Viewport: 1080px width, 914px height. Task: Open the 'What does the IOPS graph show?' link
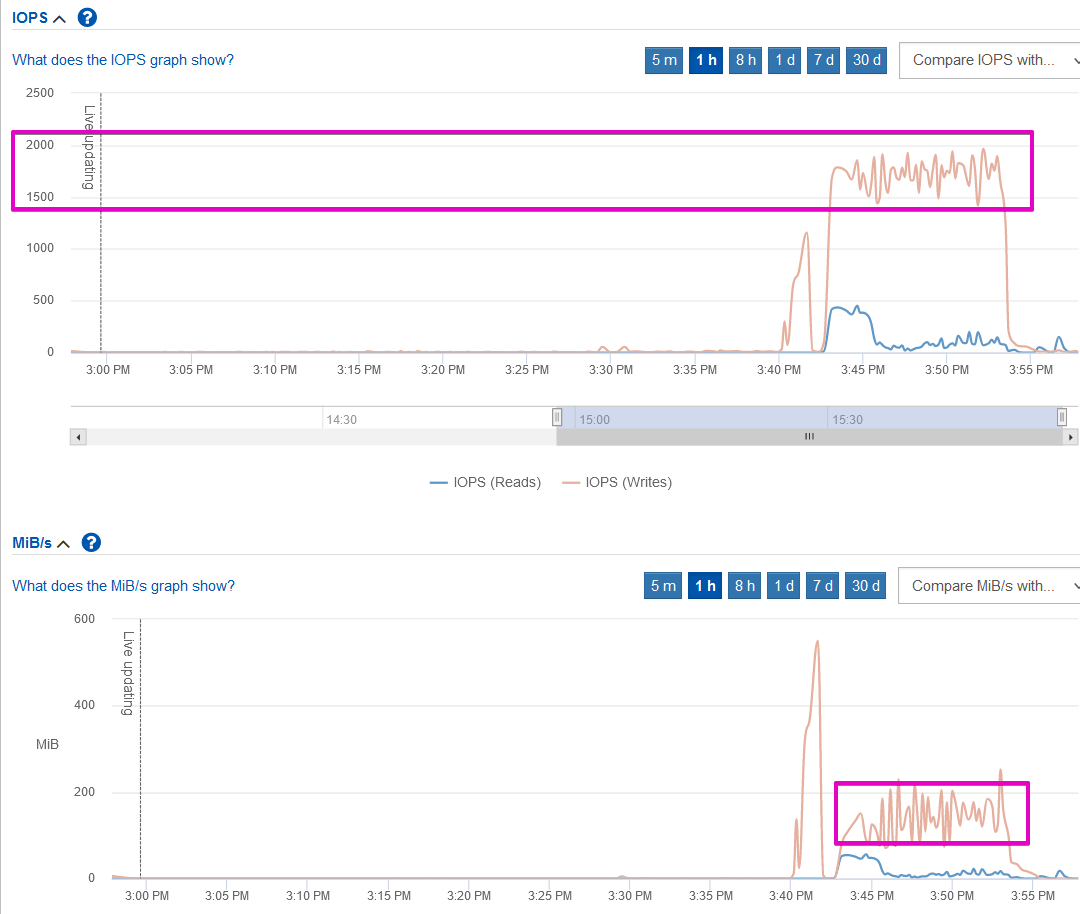[x=123, y=60]
